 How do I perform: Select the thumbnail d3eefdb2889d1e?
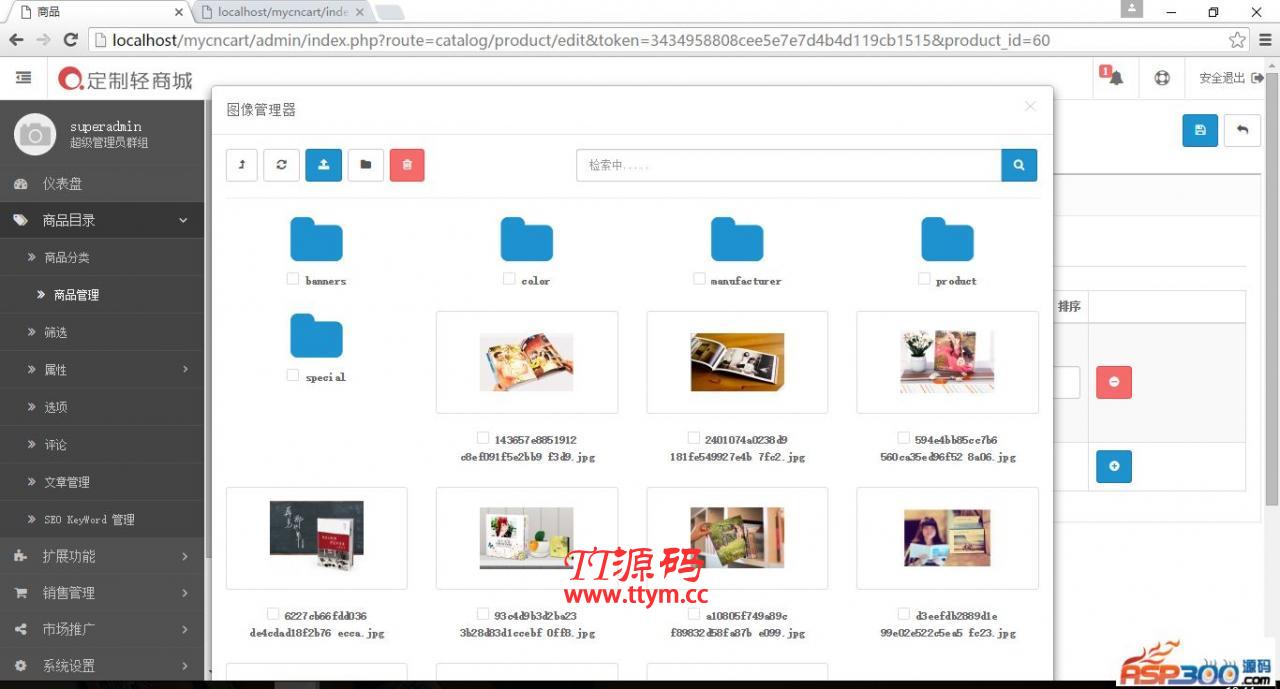pos(947,538)
